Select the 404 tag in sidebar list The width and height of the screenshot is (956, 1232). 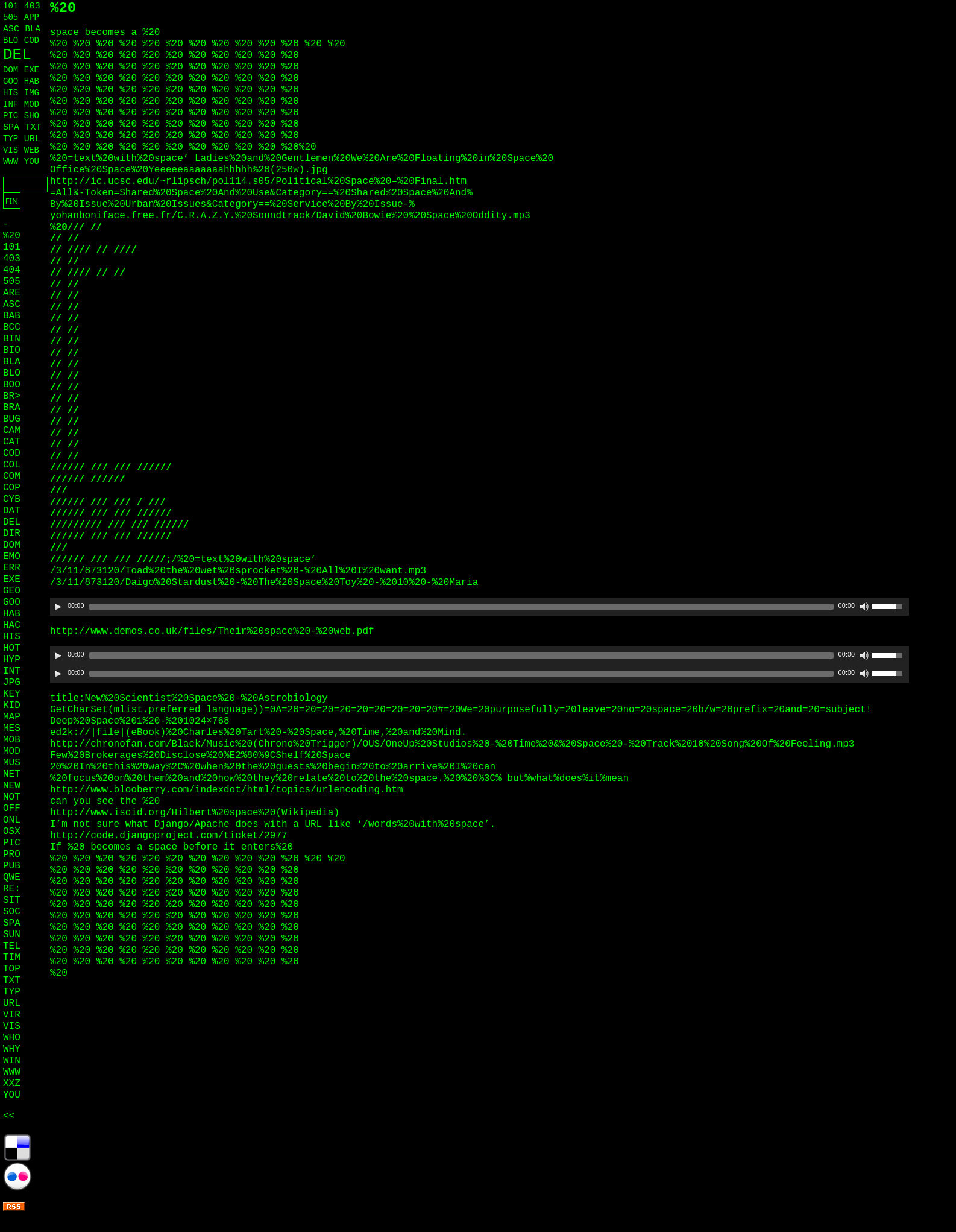[11, 270]
